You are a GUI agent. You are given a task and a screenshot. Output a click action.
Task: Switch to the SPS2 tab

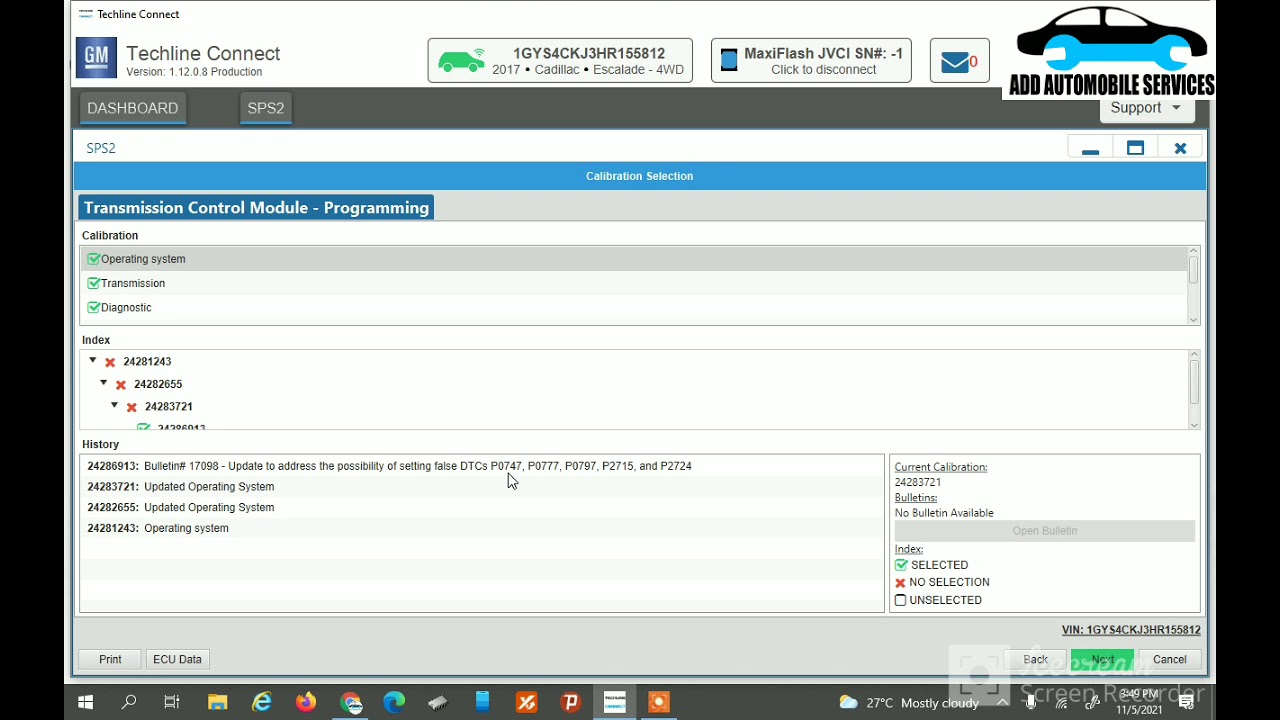pyautogui.click(x=266, y=108)
